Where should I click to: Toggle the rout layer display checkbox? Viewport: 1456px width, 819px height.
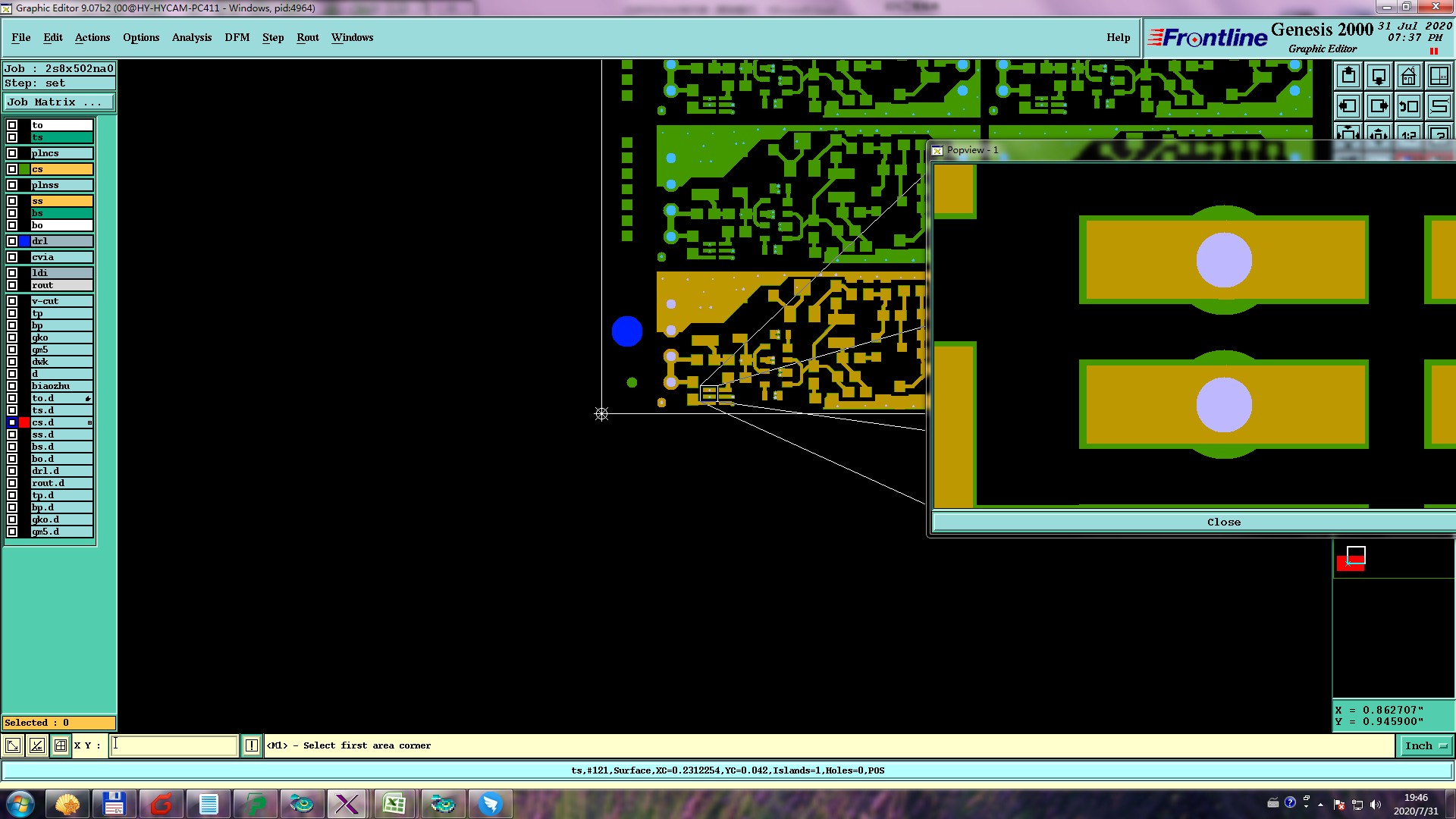[x=12, y=285]
